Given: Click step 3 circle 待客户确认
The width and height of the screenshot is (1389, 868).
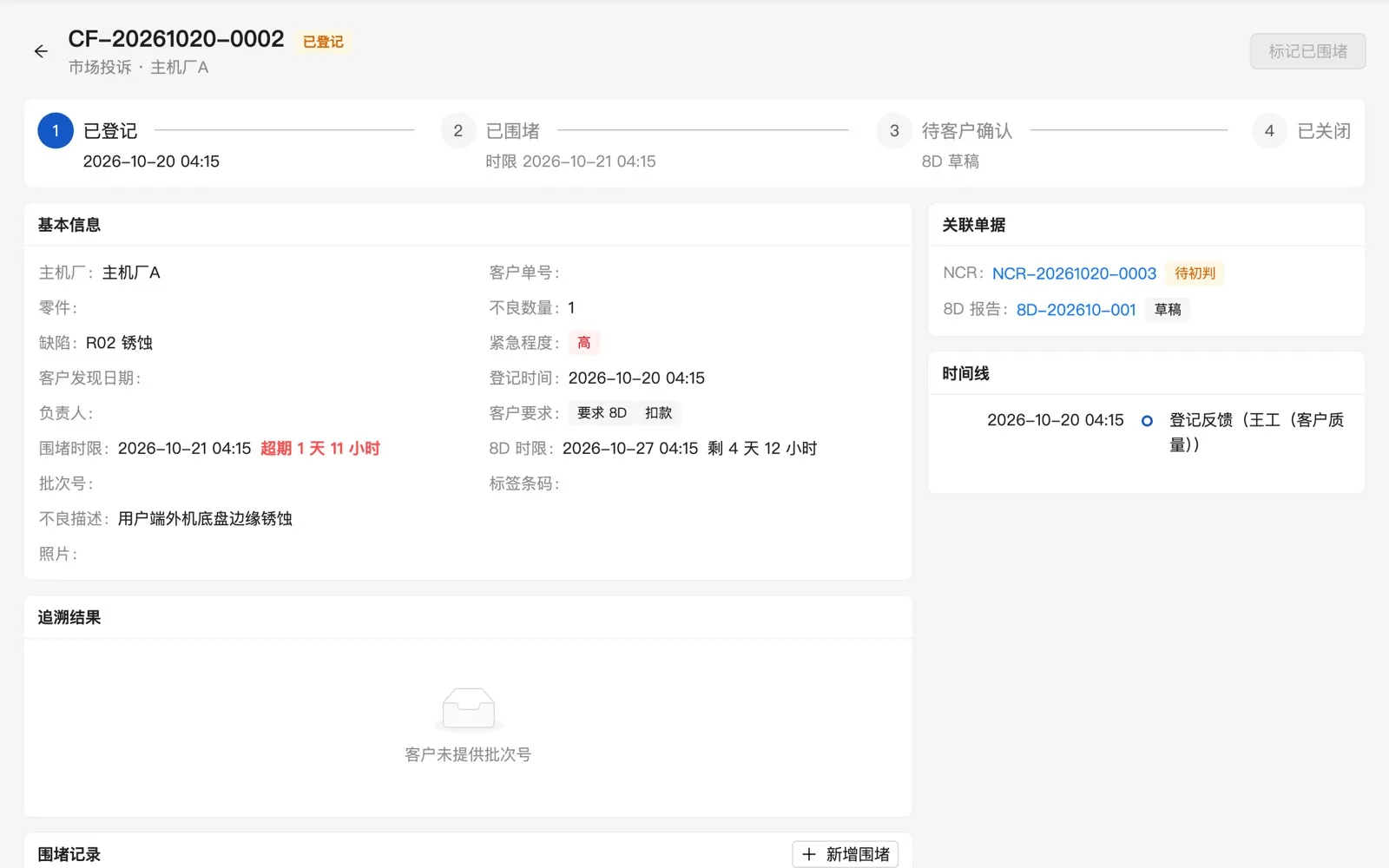Looking at the screenshot, I should (894, 131).
